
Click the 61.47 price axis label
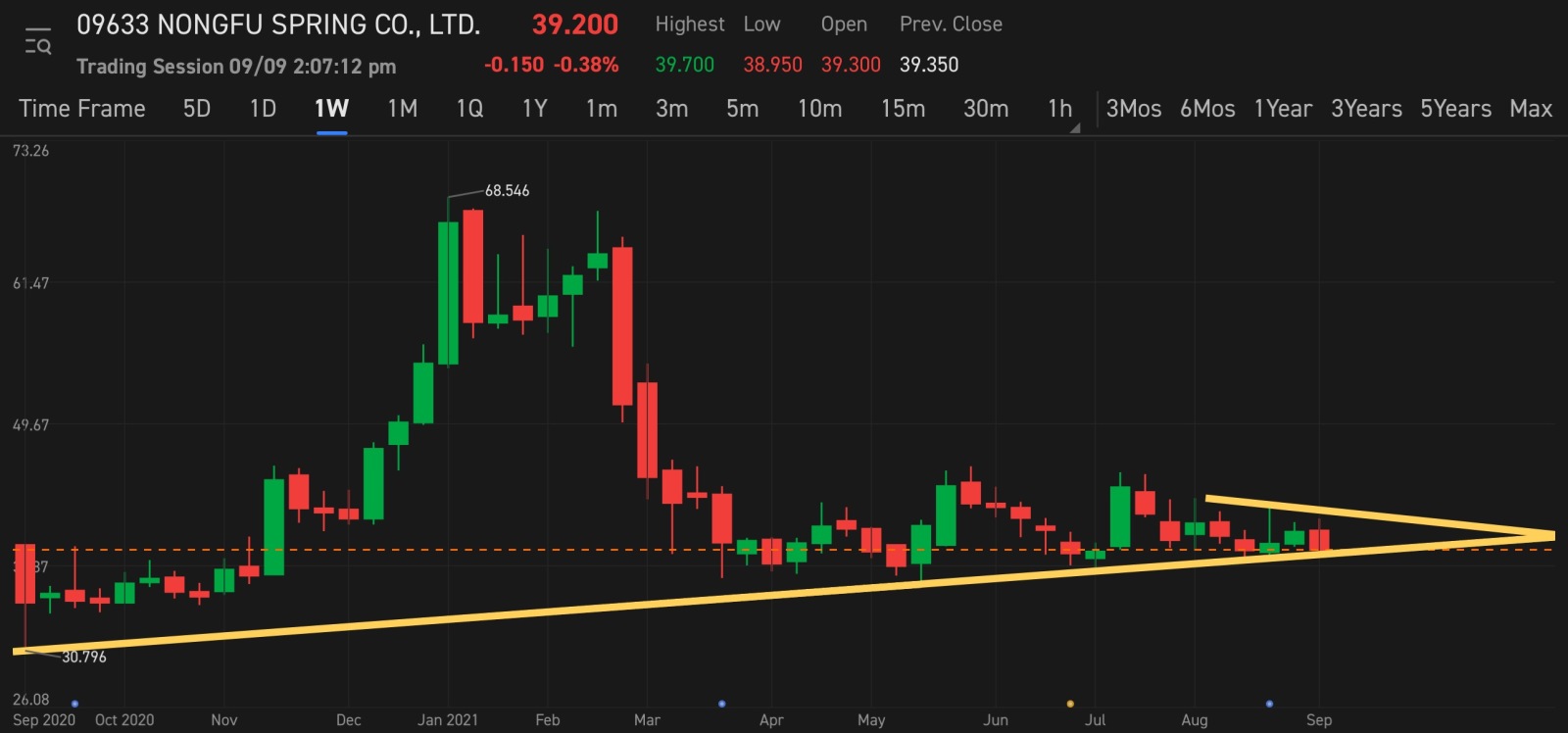(30, 283)
